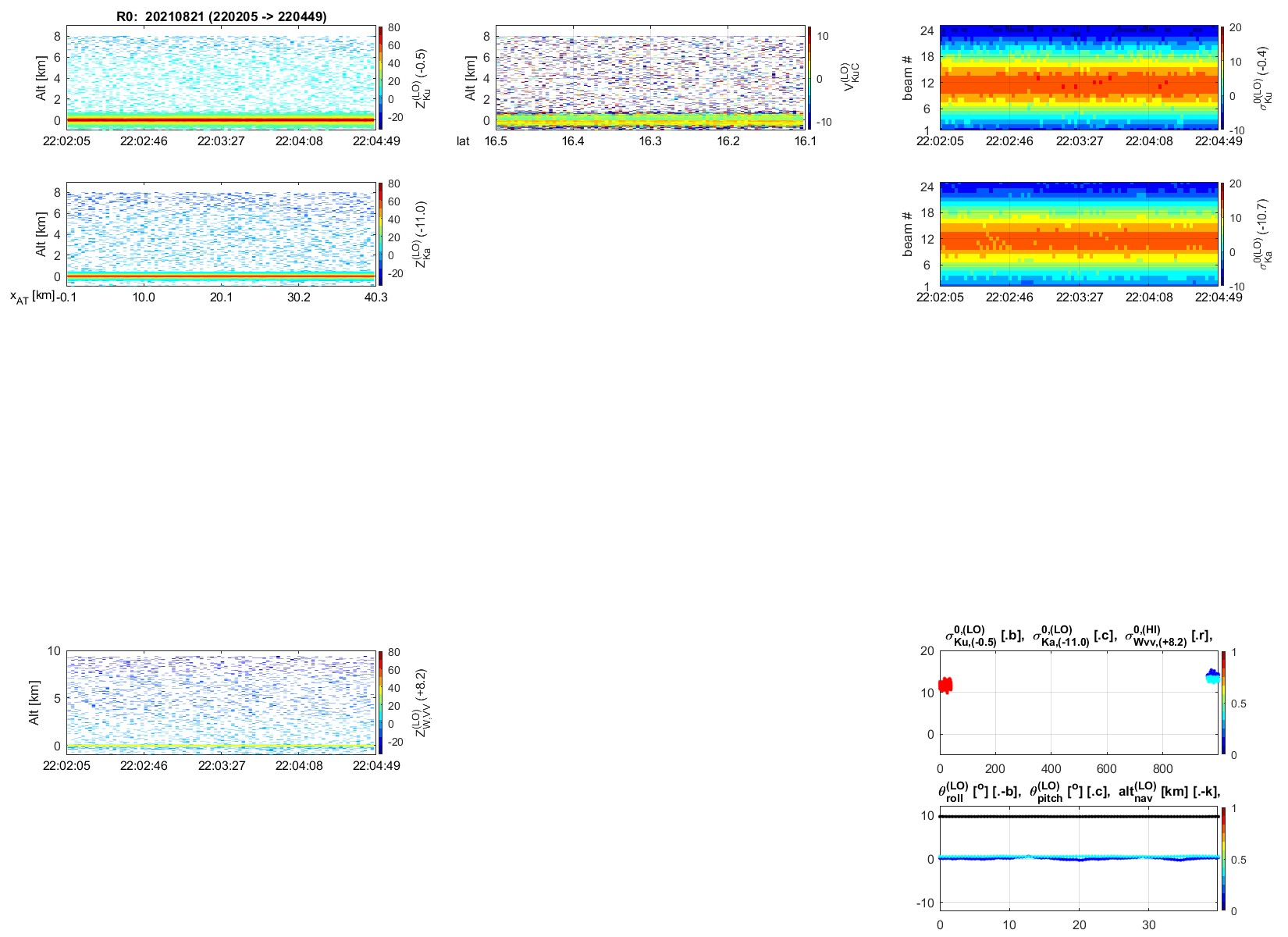Click the 'x_AT [km]' axis label

pos(32,297)
